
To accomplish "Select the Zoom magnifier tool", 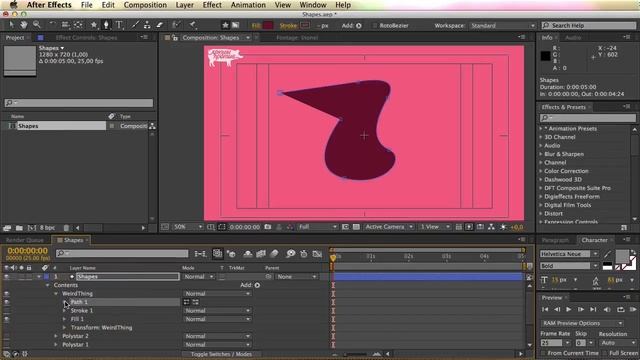I will click(x=37, y=25).
